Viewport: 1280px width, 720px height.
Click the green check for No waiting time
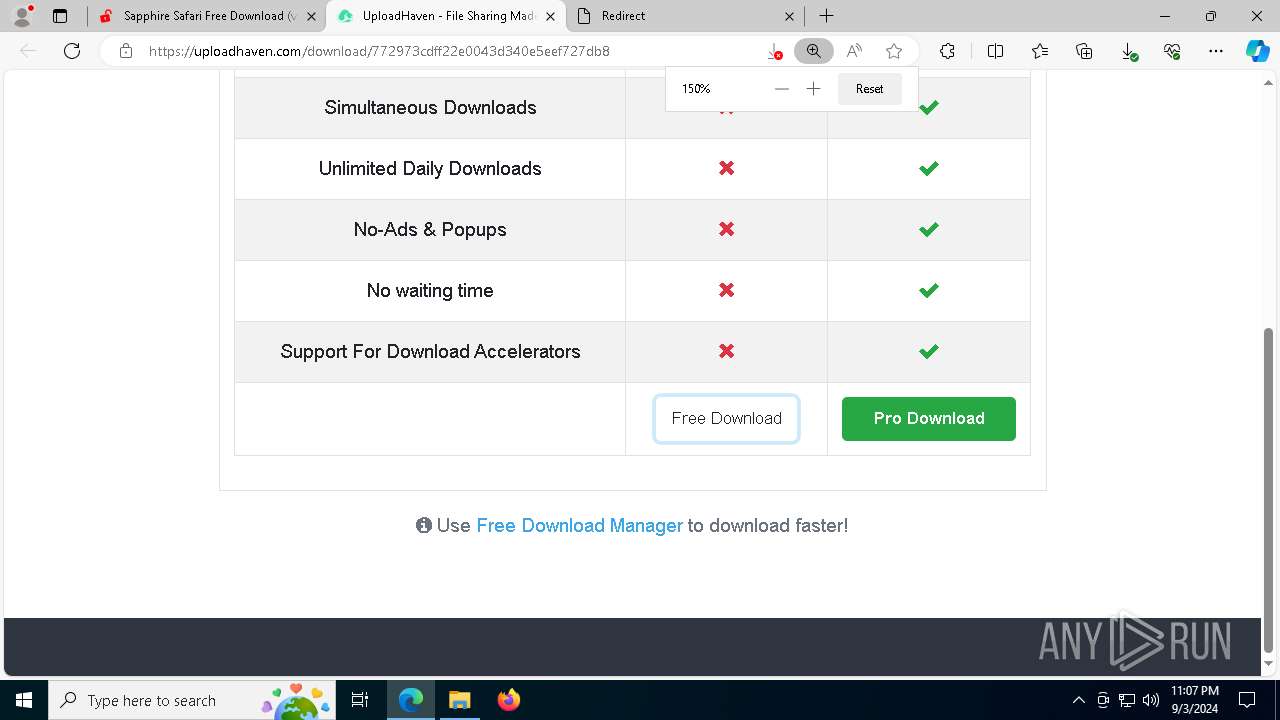[929, 290]
